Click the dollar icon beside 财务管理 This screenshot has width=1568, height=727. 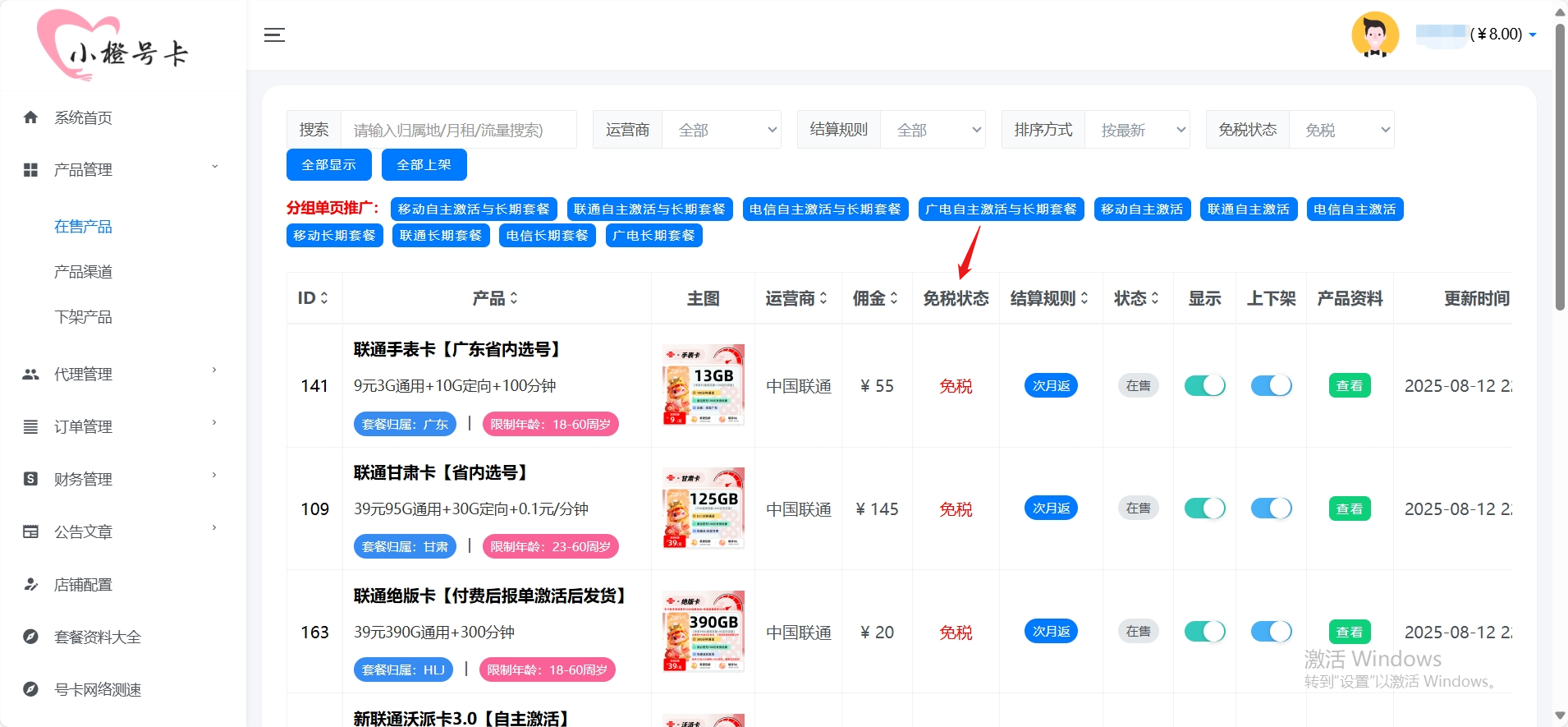(x=30, y=479)
